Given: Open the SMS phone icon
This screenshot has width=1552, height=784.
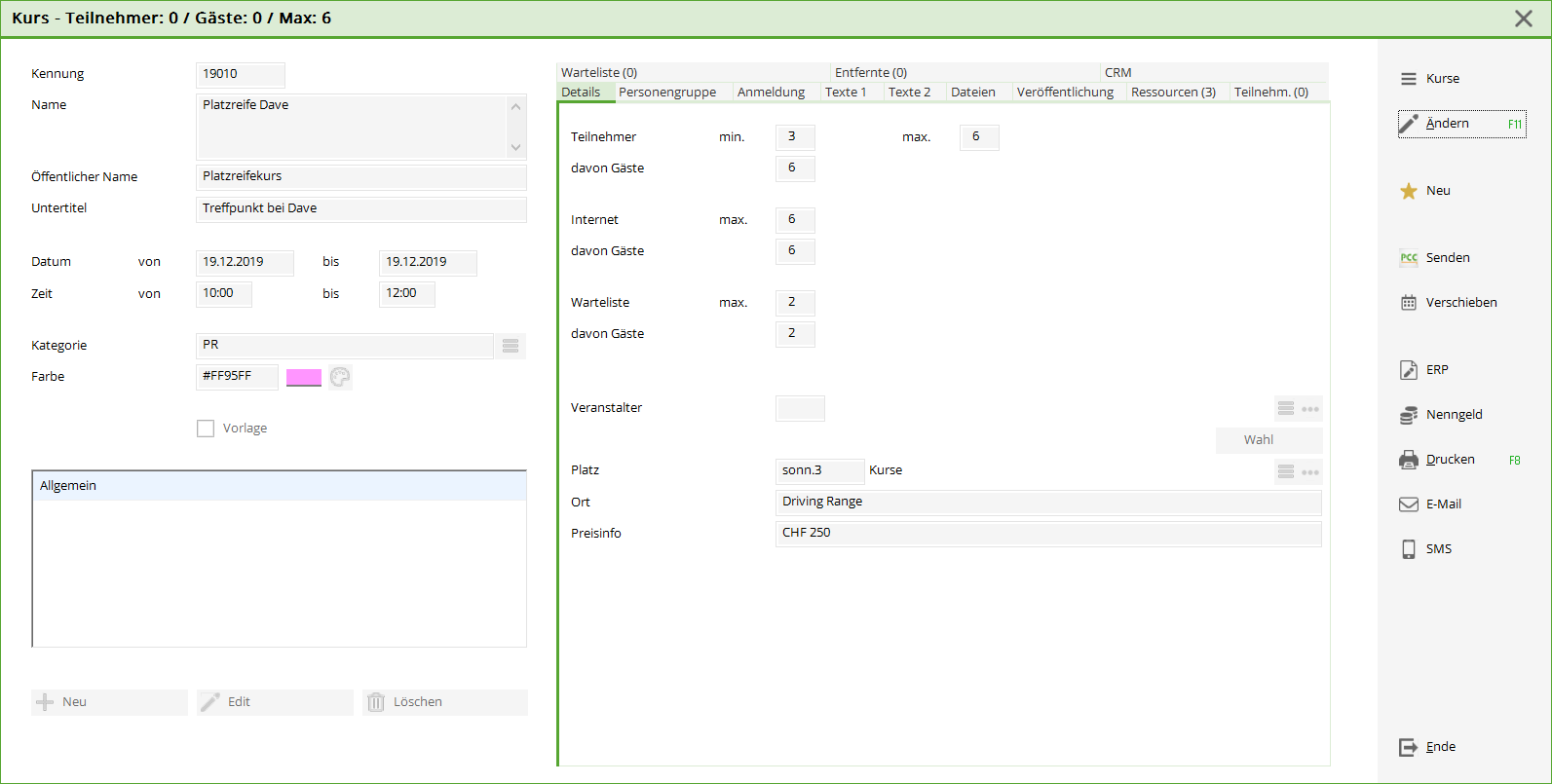Looking at the screenshot, I should pos(1408,549).
